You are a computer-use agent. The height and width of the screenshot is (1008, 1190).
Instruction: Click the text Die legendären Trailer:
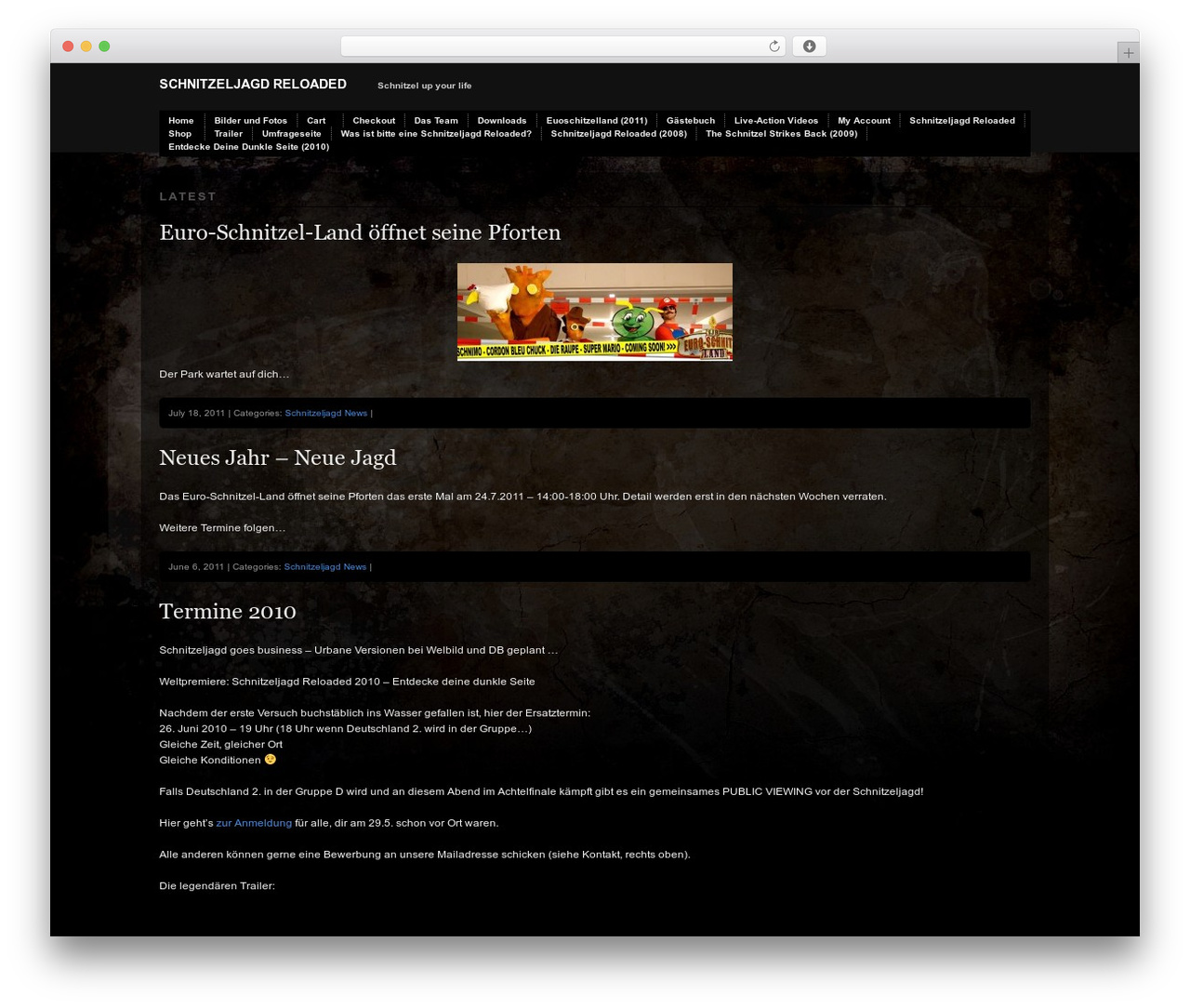[217, 885]
